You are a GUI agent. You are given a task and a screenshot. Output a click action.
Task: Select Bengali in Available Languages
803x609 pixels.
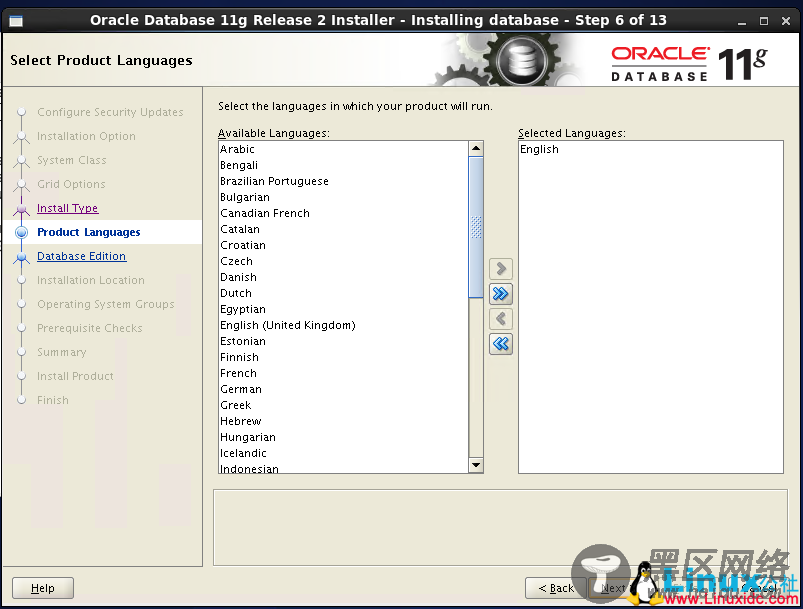click(343, 165)
